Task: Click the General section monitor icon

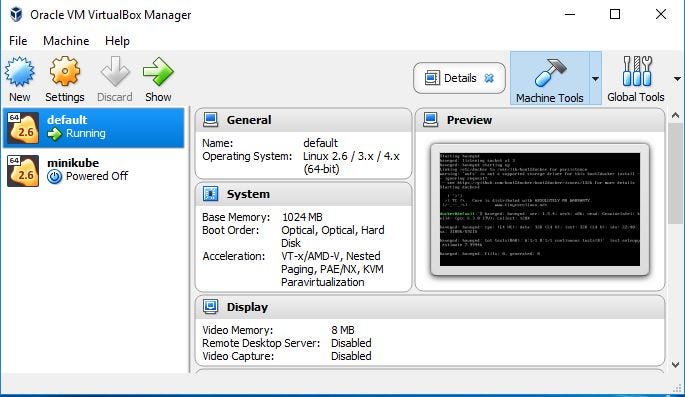Action: [x=211, y=120]
